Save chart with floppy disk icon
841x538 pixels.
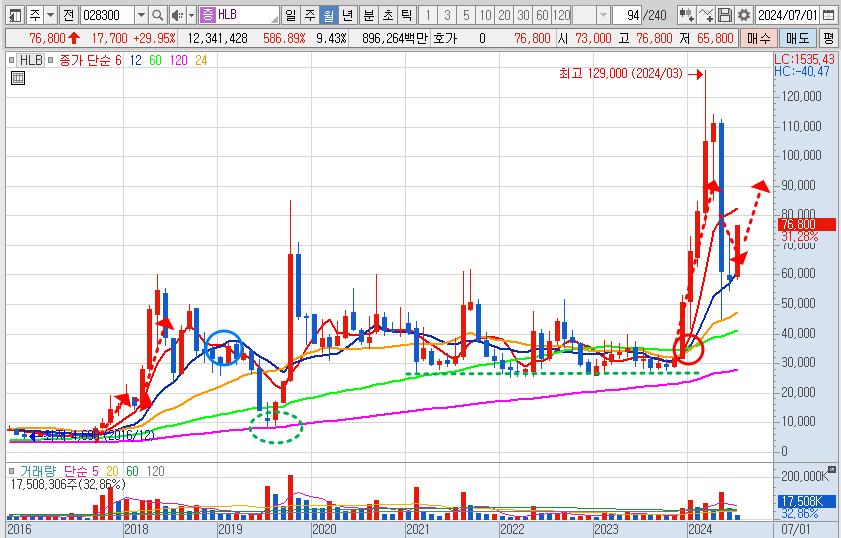pos(725,15)
